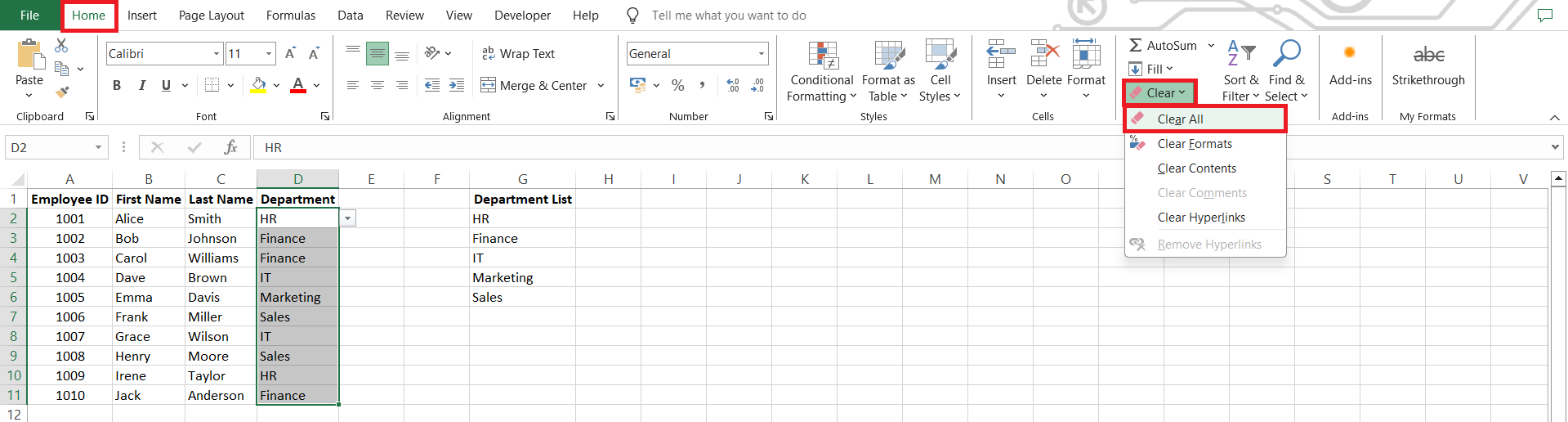Click the Accounting Number Format icon

pos(638,85)
